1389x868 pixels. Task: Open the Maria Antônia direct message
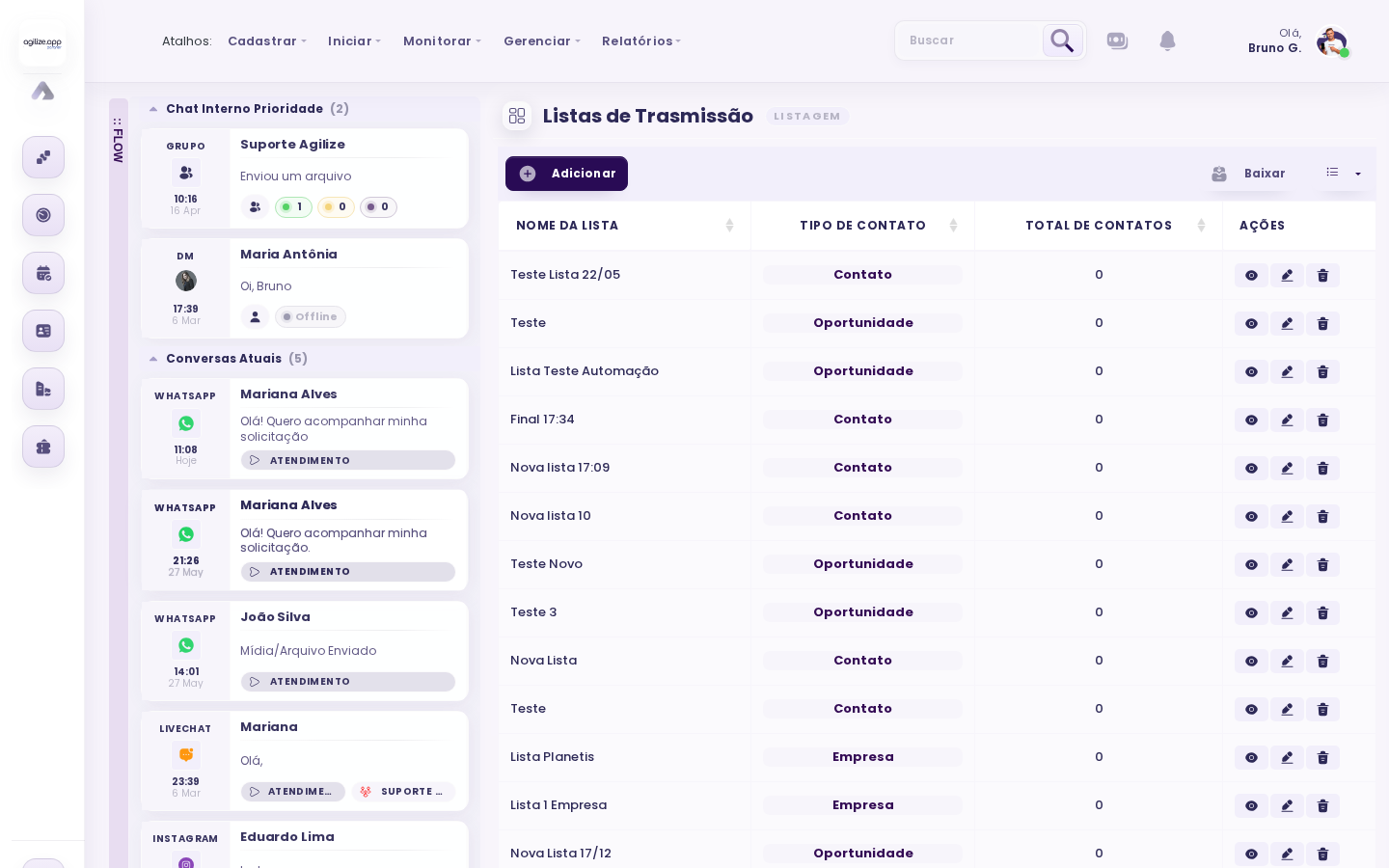pos(305,288)
